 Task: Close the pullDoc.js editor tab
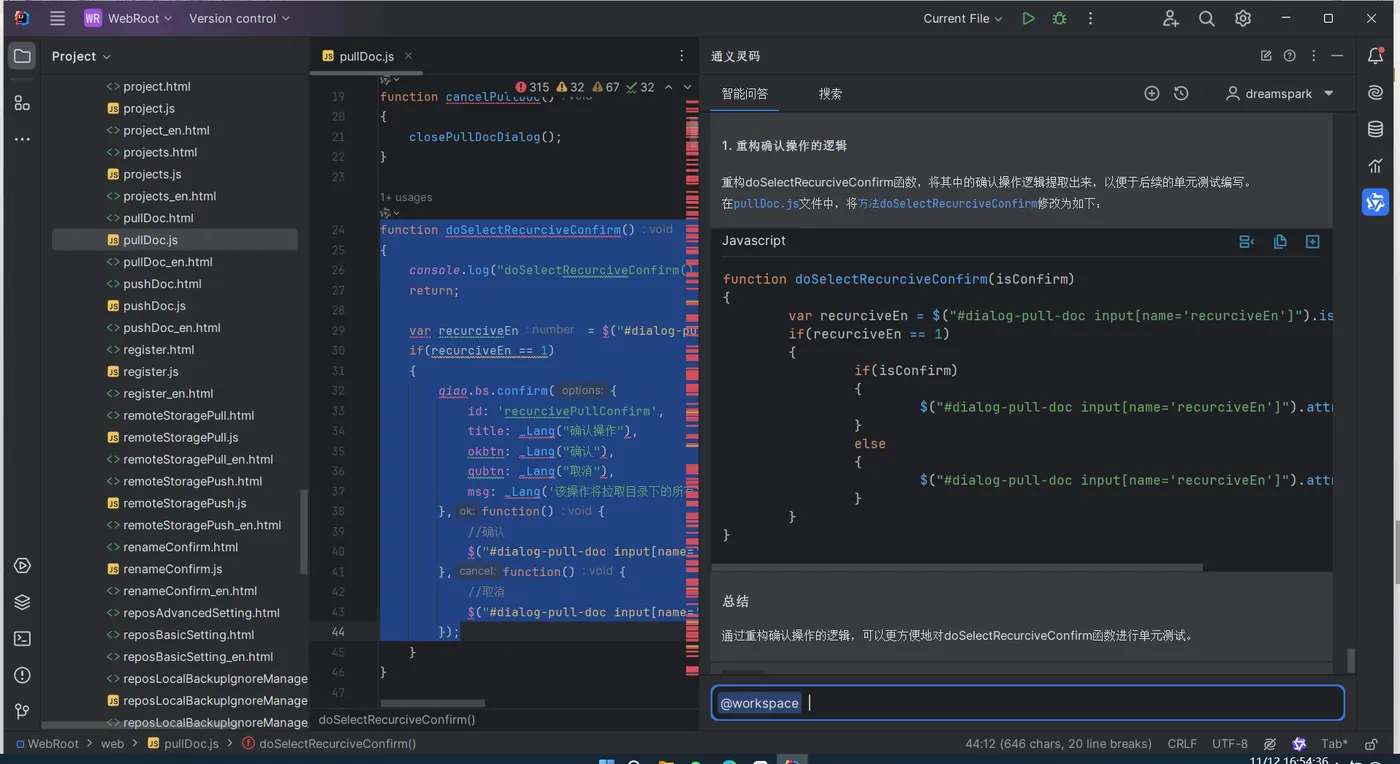tap(408, 56)
